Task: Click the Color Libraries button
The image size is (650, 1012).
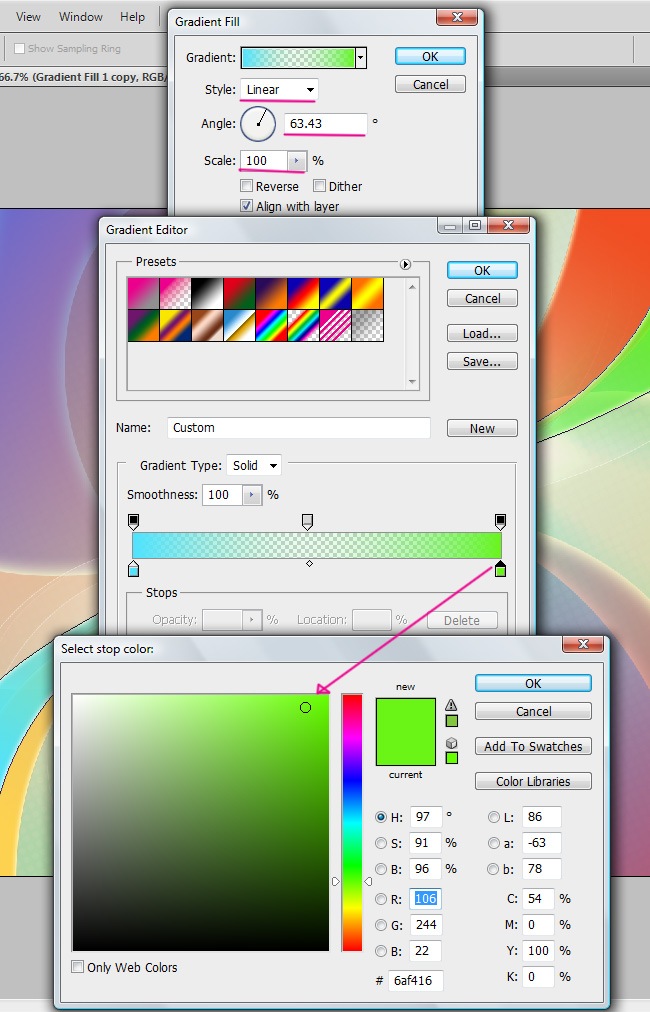Action: click(x=533, y=781)
